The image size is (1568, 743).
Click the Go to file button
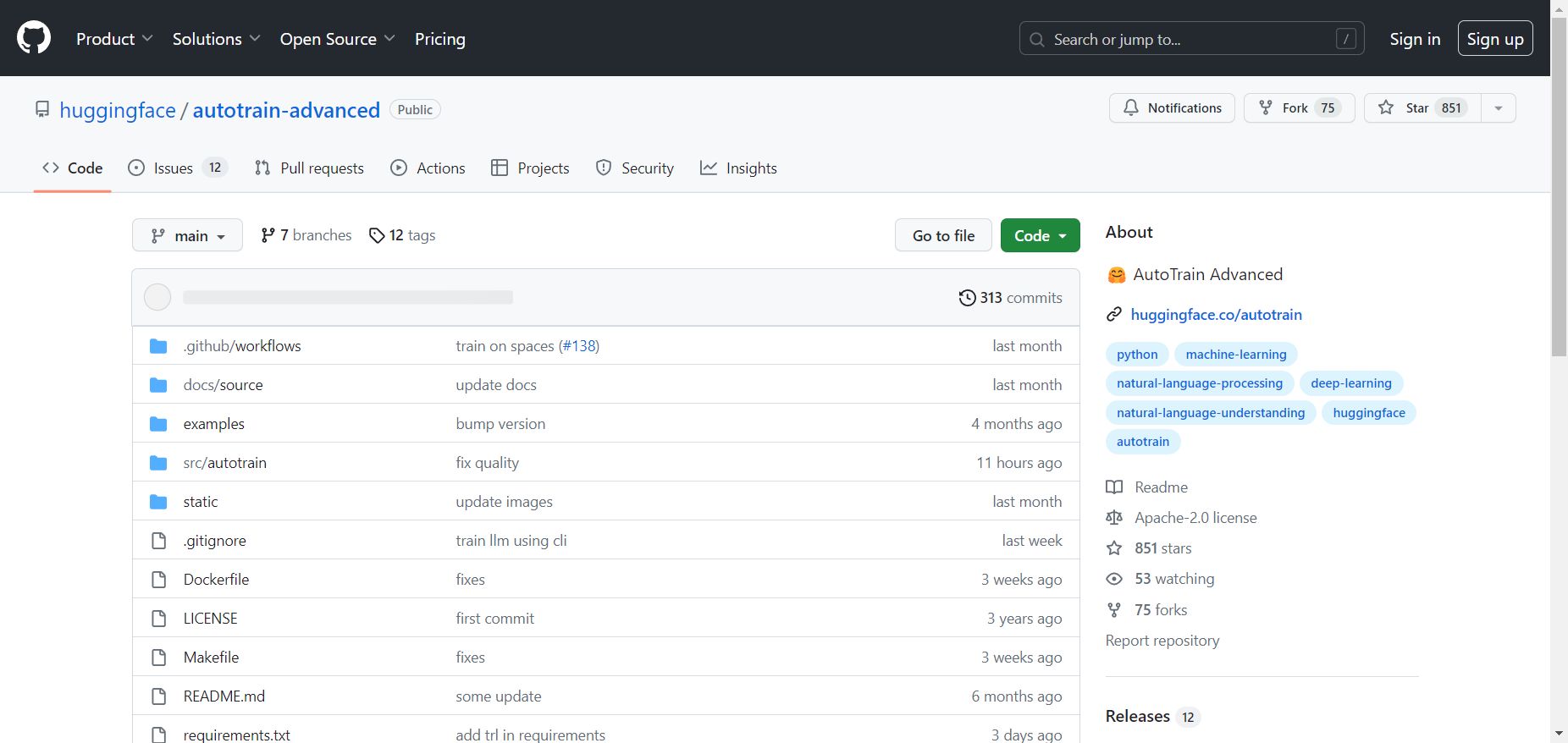tap(943, 235)
